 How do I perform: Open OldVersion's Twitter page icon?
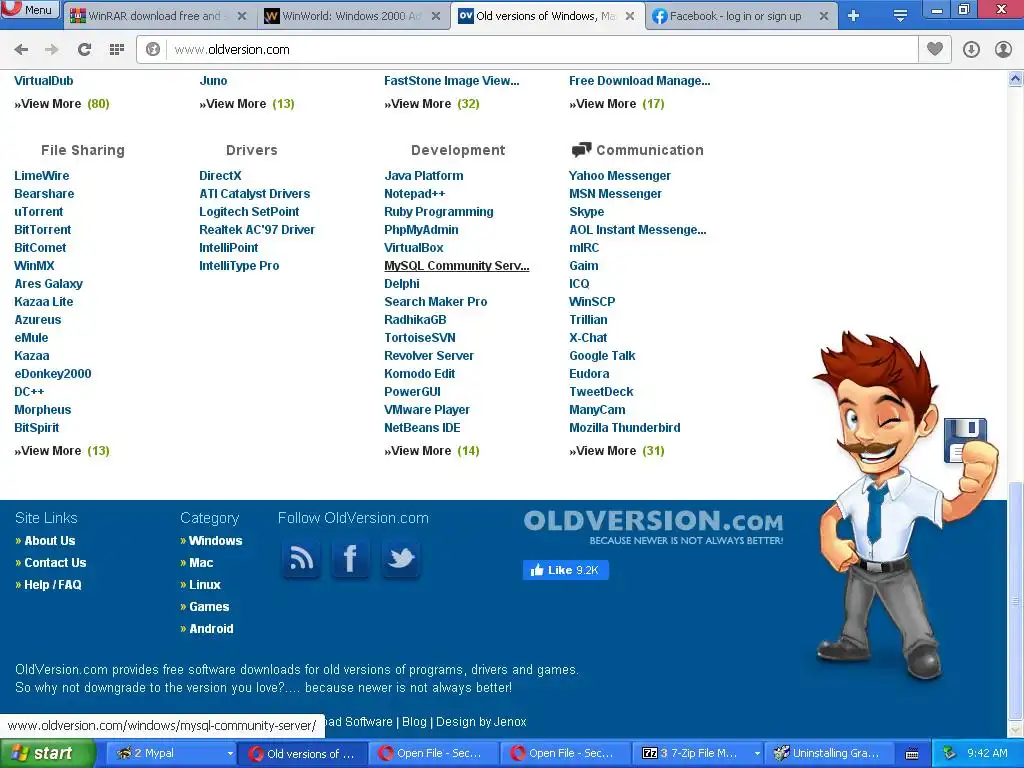[x=401, y=558]
